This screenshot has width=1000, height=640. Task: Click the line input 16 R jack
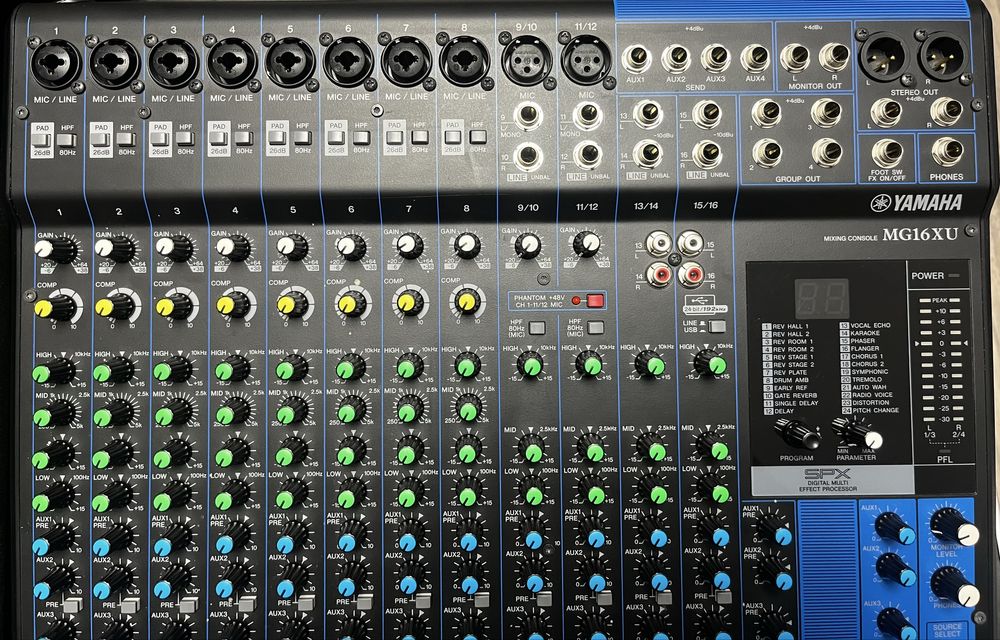click(707, 154)
